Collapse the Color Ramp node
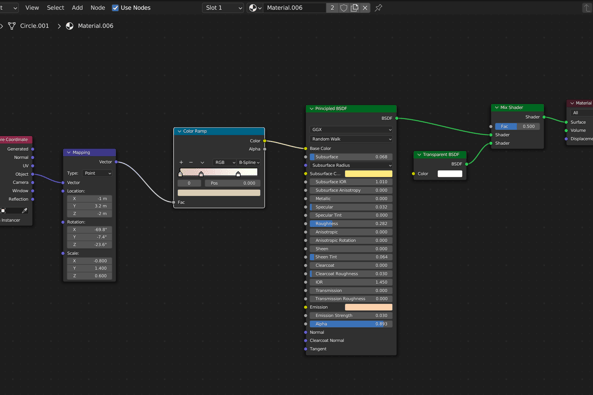 (179, 131)
